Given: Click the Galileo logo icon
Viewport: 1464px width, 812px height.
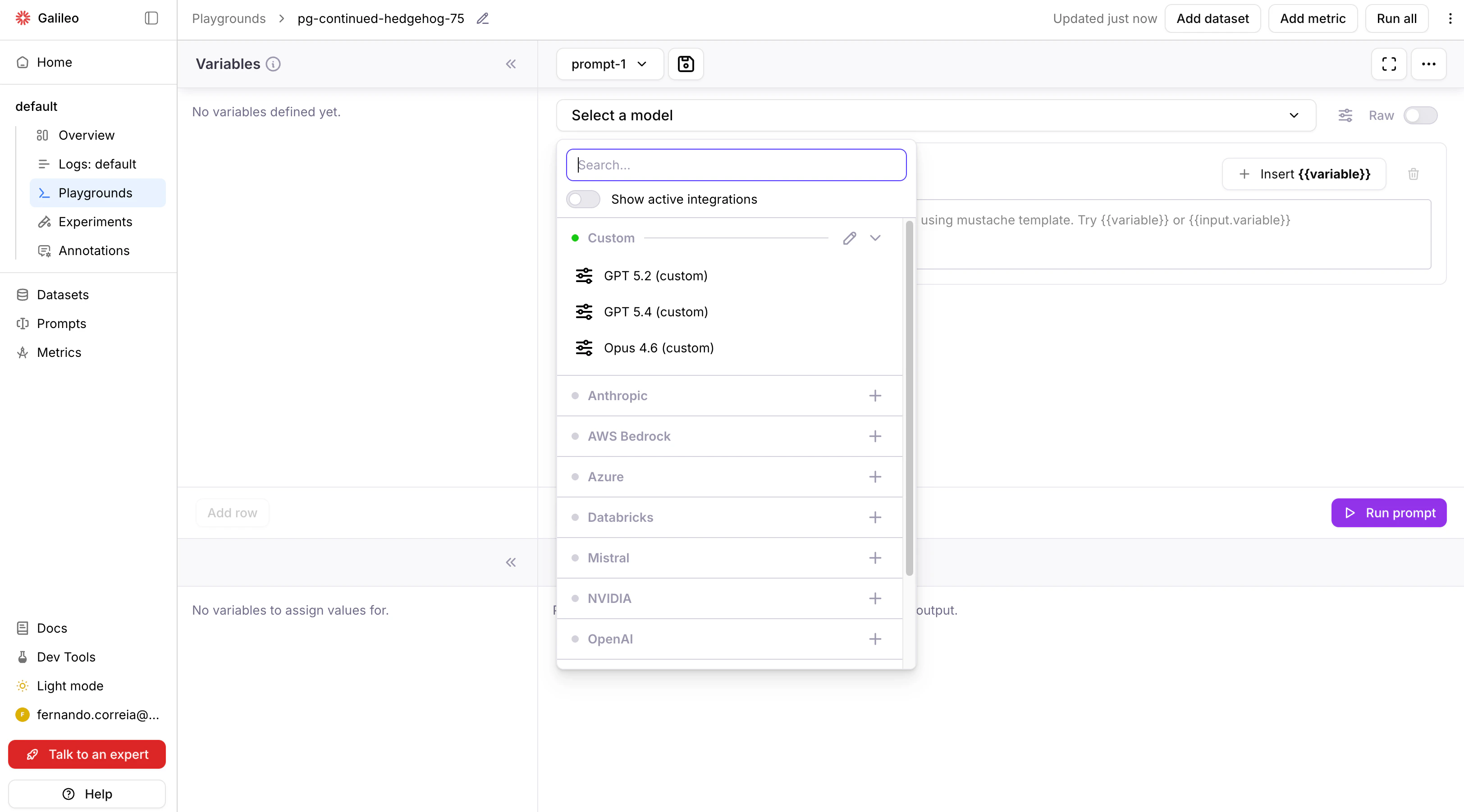Looking at the screenshot, I should tap(22, 18).
